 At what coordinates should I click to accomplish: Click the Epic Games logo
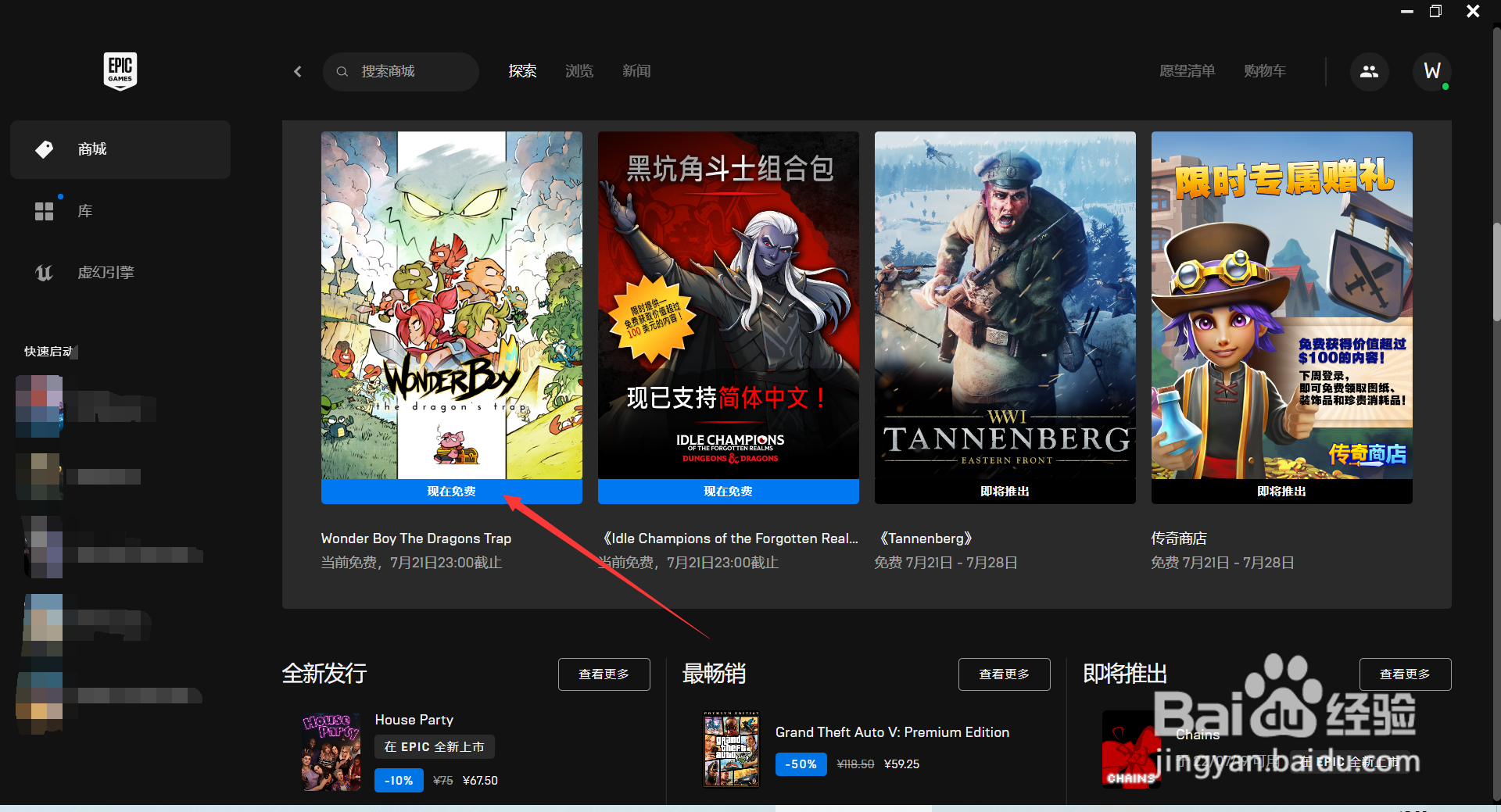pos(120,71)
